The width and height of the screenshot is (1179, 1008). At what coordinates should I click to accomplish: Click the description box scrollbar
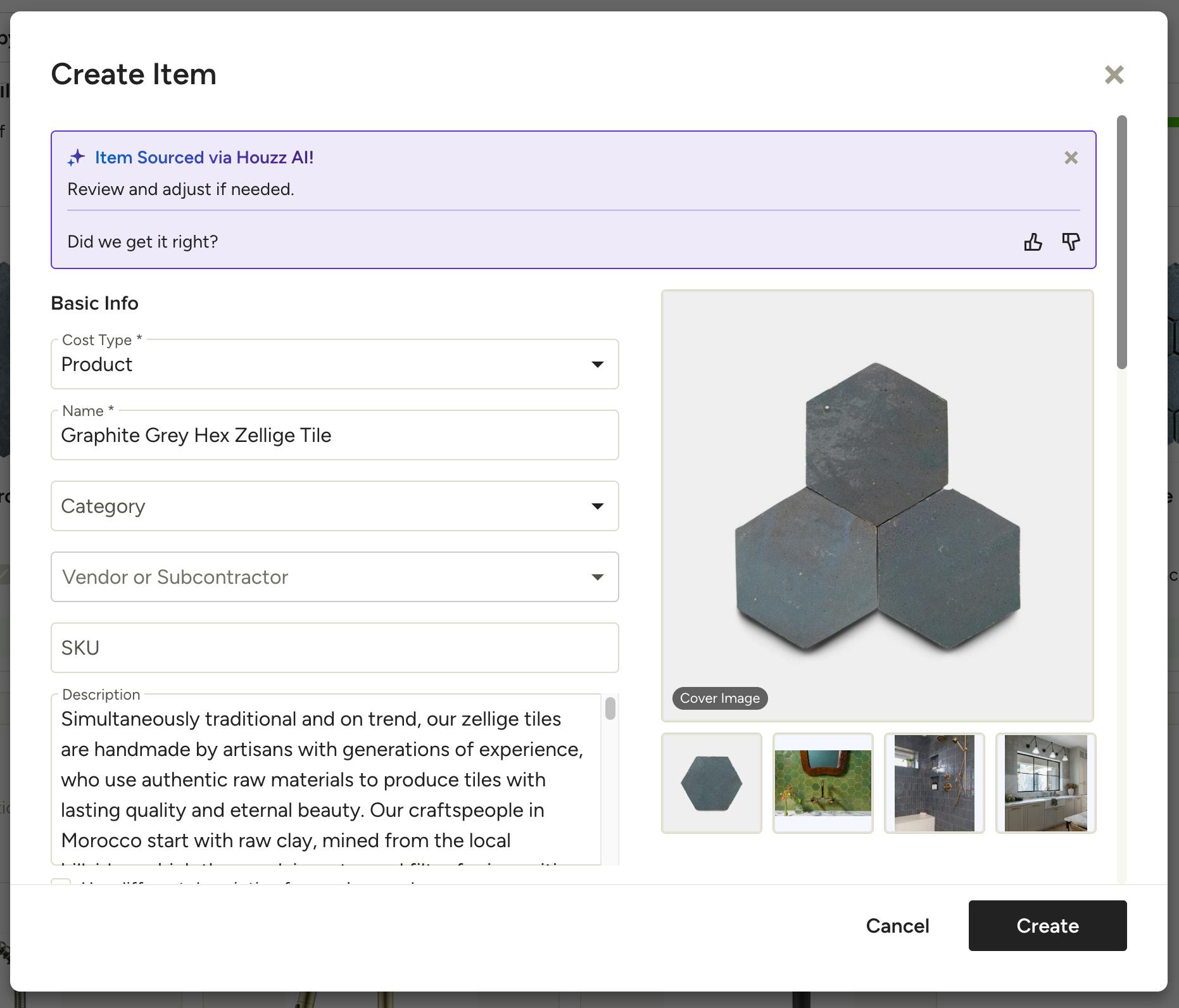click(x=610, y=709)
